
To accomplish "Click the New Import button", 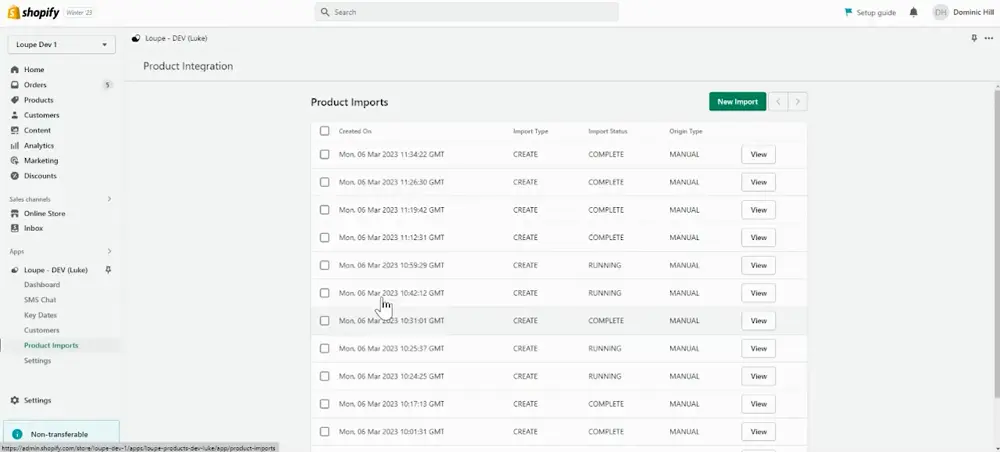I will [737, 101].
